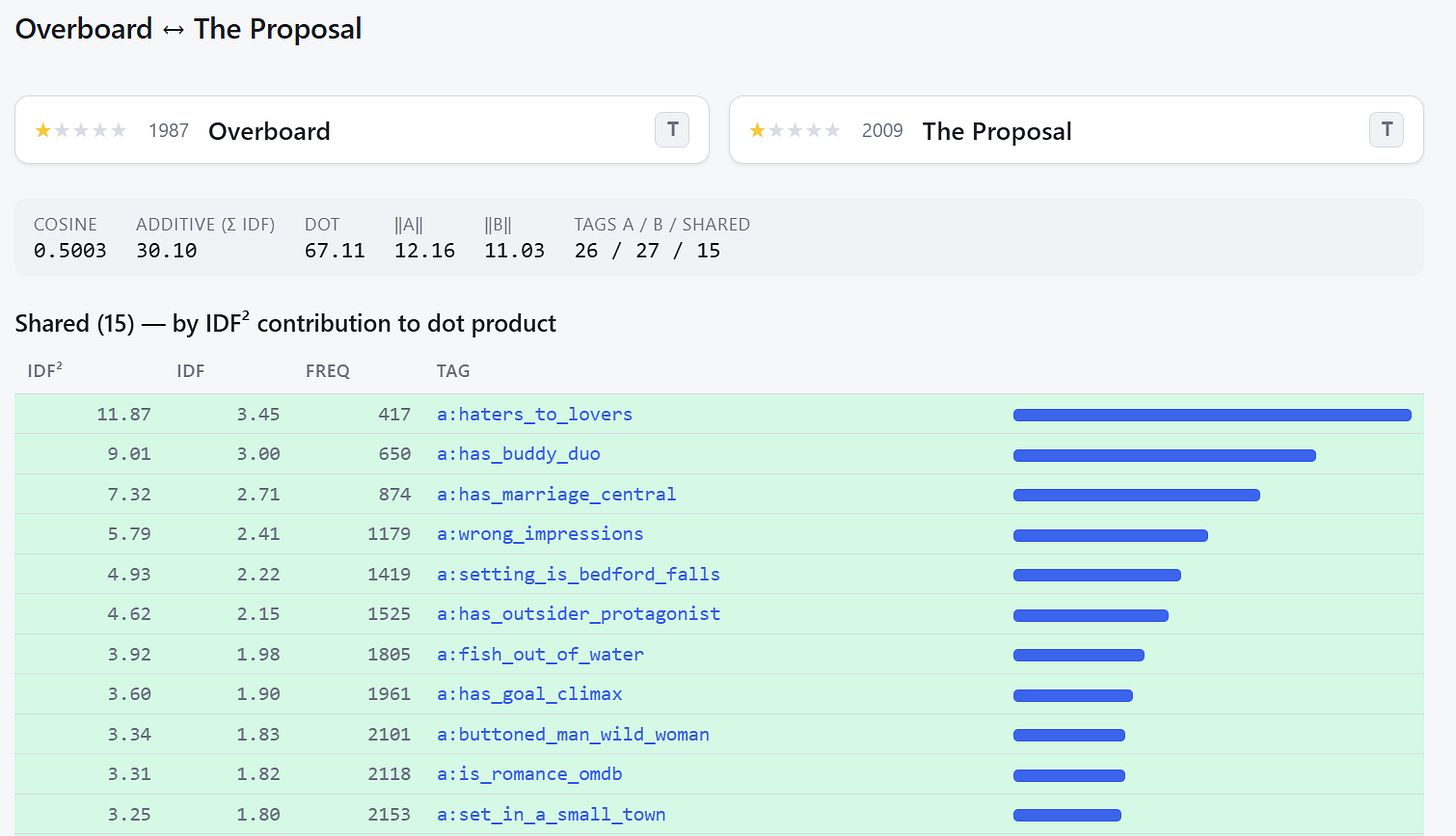
Task: Select the ||A|| value 12.16
Action: click(425, 250)
